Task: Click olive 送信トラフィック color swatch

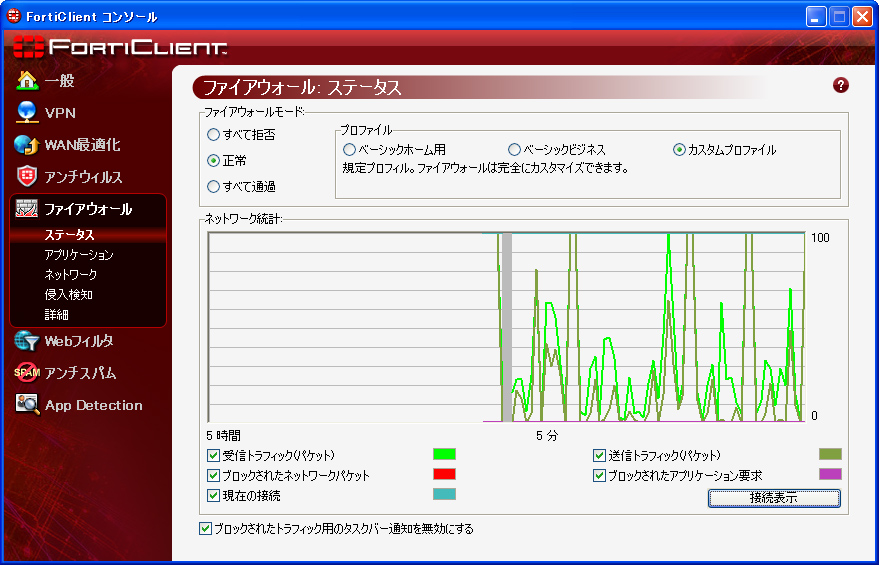Action: tap(830, 454)
